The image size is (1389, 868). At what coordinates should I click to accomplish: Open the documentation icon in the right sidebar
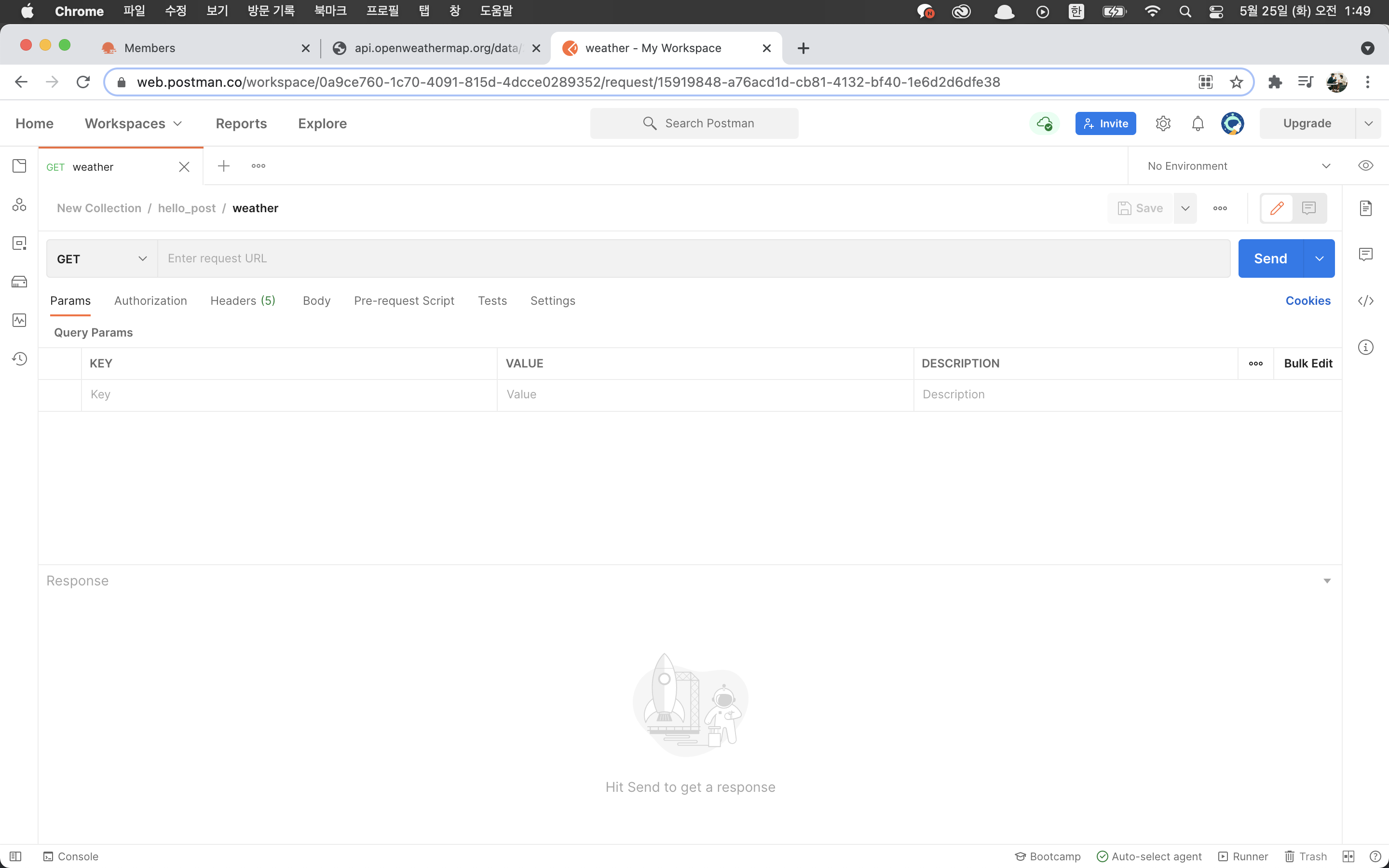coord(1365,208)
